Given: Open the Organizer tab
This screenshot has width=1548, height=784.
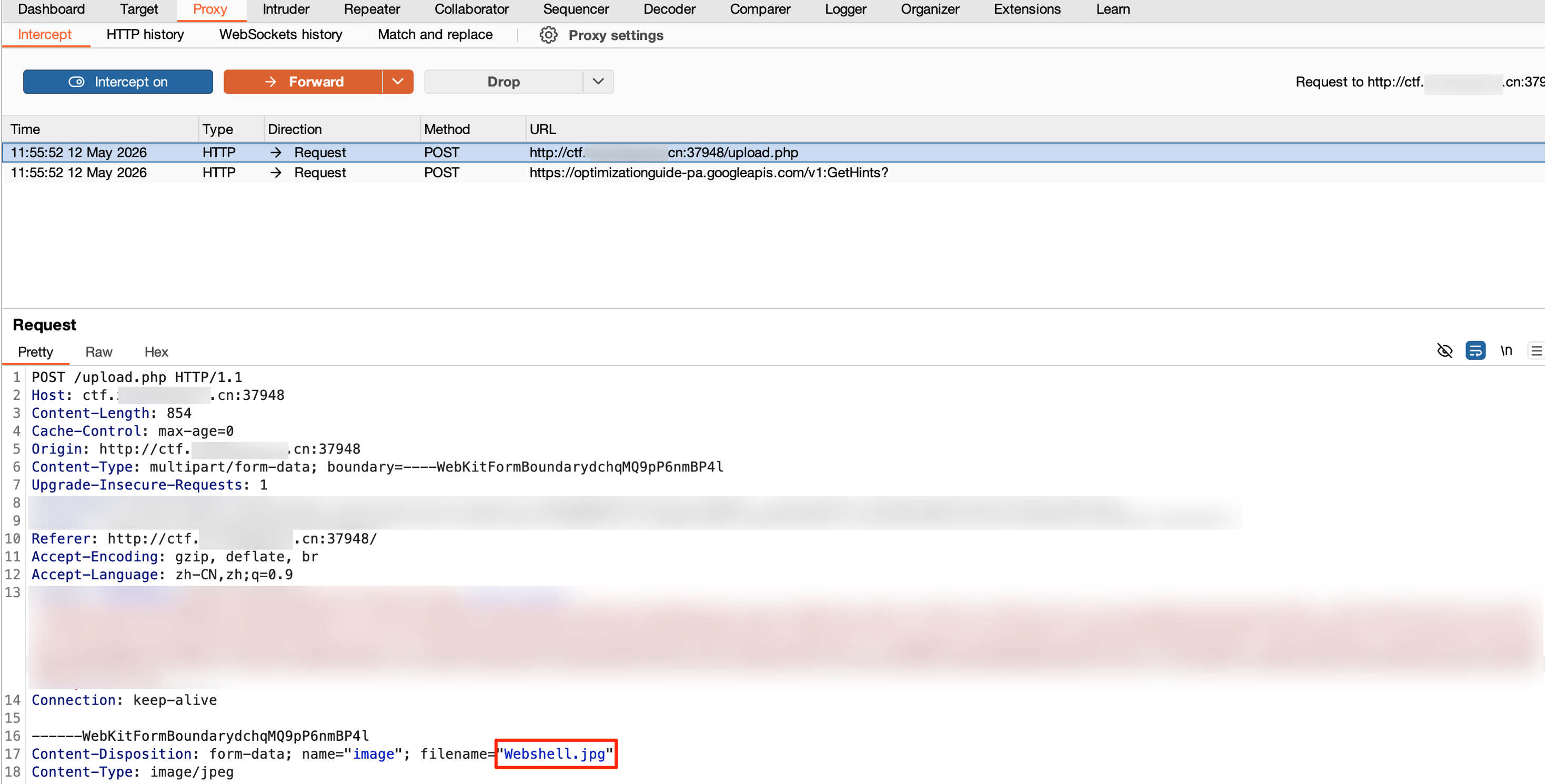Looking at the screenshot, I should (x=930, y=9).
